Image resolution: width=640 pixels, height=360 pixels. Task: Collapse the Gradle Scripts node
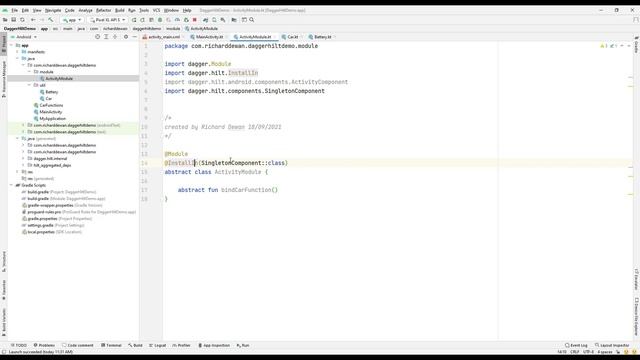pos(11,185)
